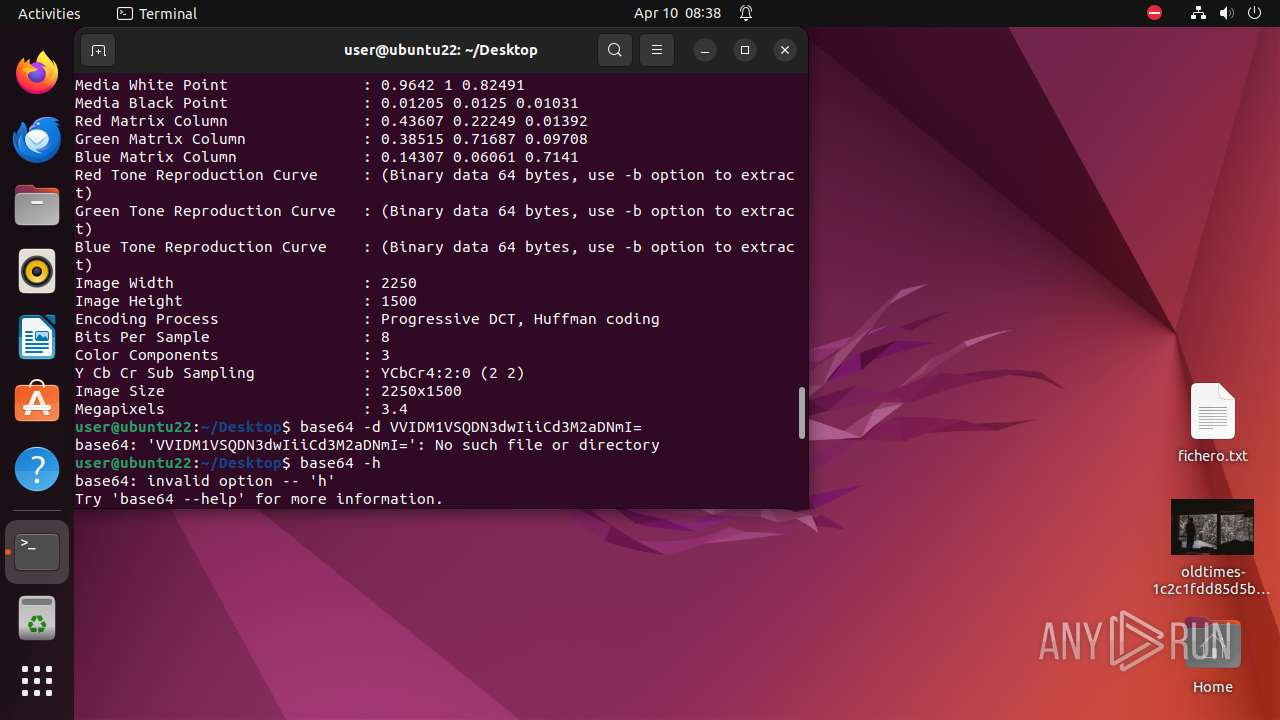
Task: Launch Thunderbird mail from the dock
Action: tap(37, 139)
